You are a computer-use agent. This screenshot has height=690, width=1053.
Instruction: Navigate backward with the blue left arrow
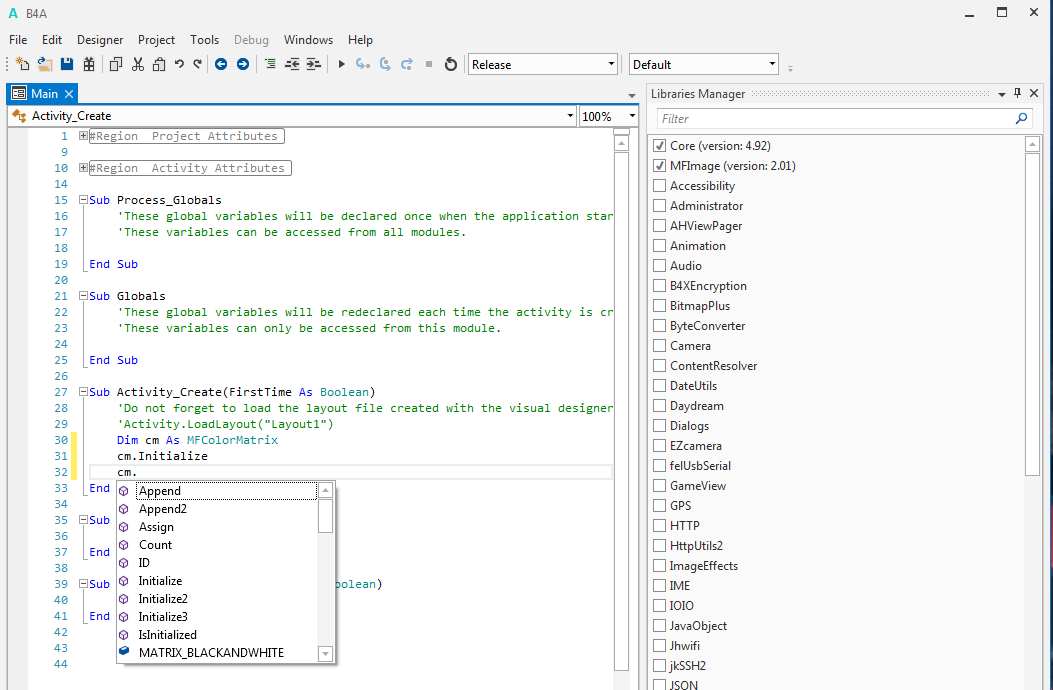(221, 64)
